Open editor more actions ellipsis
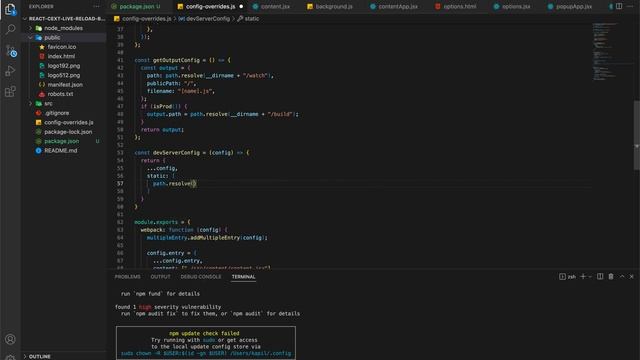This screenshot has width=640, height=360. [631, 6]
